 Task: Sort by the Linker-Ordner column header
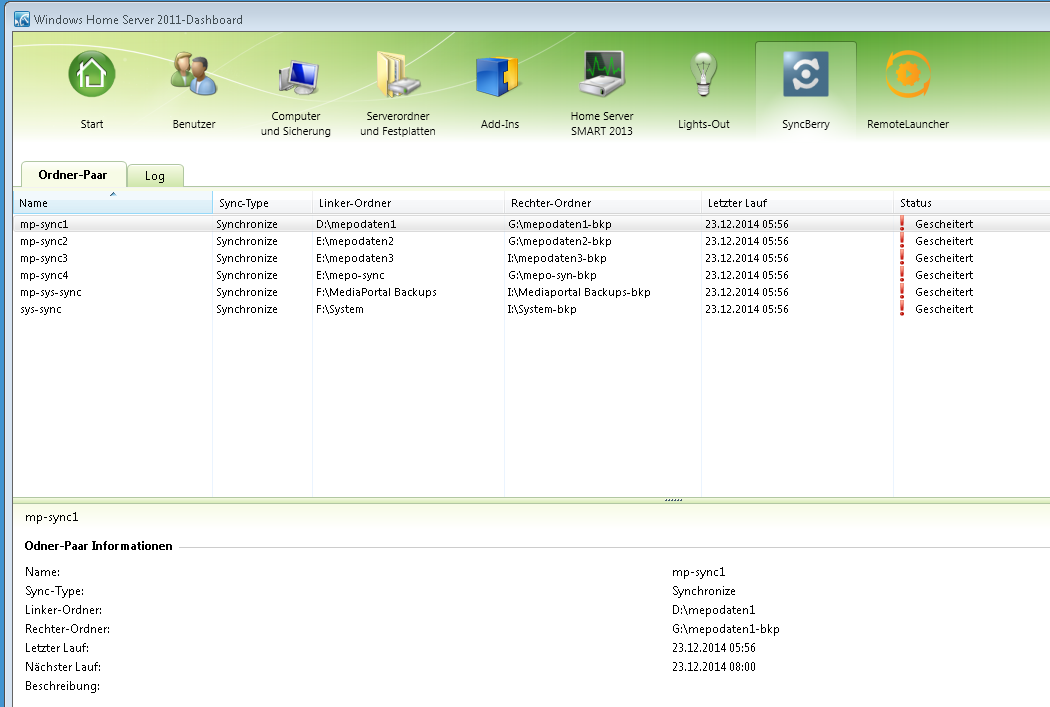click(408, 203)
